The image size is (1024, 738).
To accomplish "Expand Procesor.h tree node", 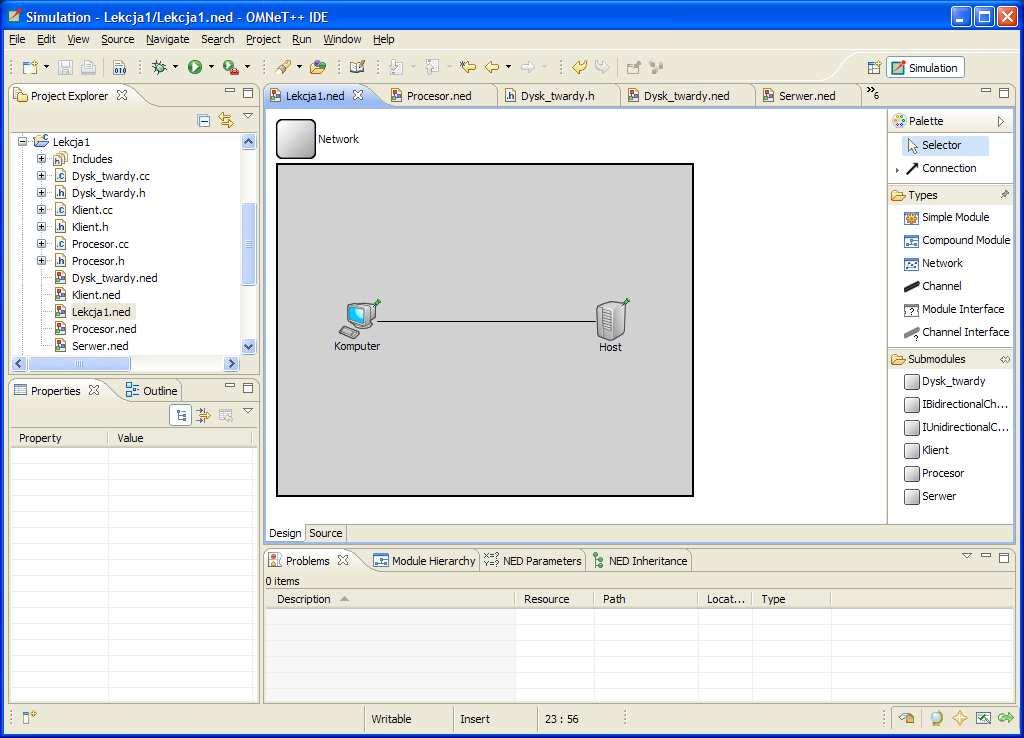I will pyautogui.click(x=41, y=261).
